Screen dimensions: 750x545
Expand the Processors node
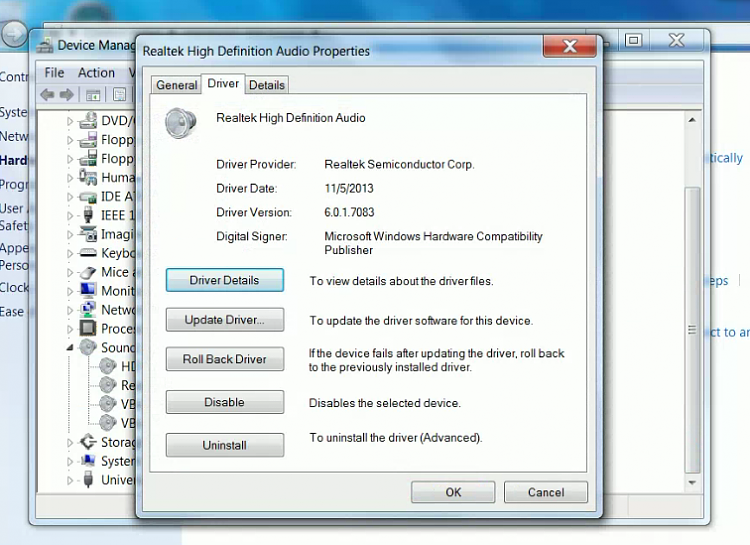(70, 329)
